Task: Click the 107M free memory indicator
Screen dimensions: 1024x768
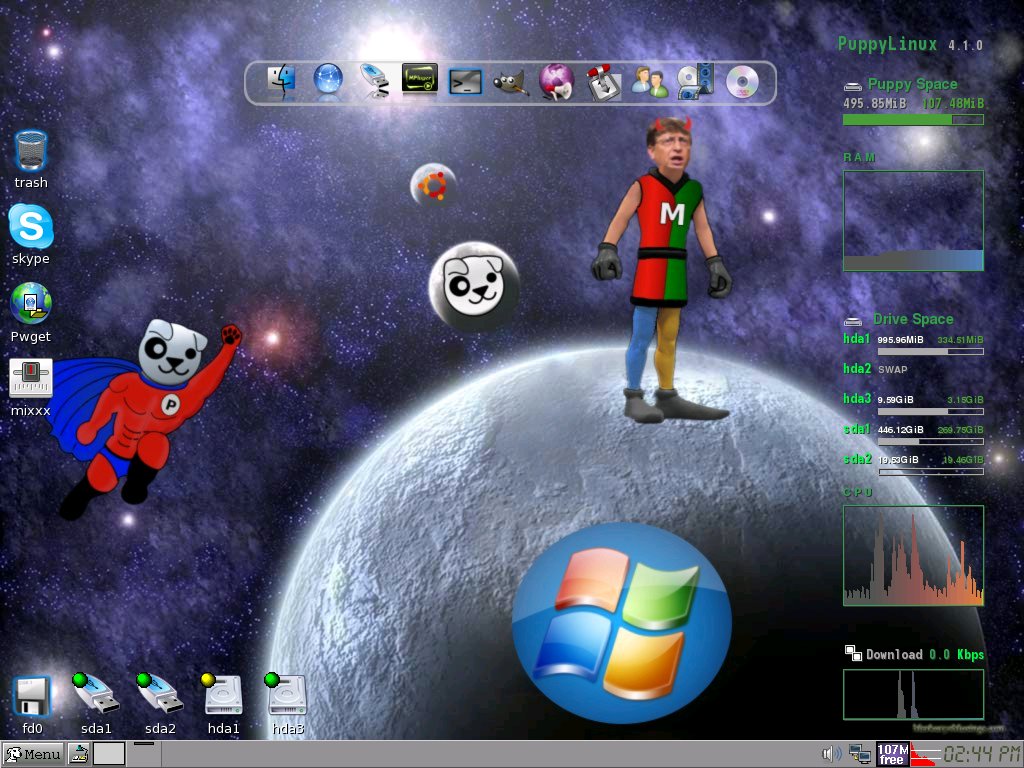Action: point(892,754)
